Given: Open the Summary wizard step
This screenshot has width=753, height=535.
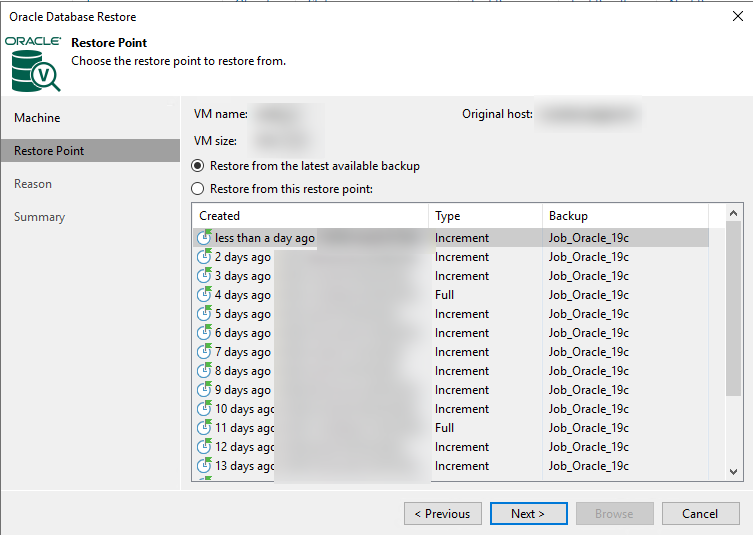Looking at the screenshot, I should (39, 217).
